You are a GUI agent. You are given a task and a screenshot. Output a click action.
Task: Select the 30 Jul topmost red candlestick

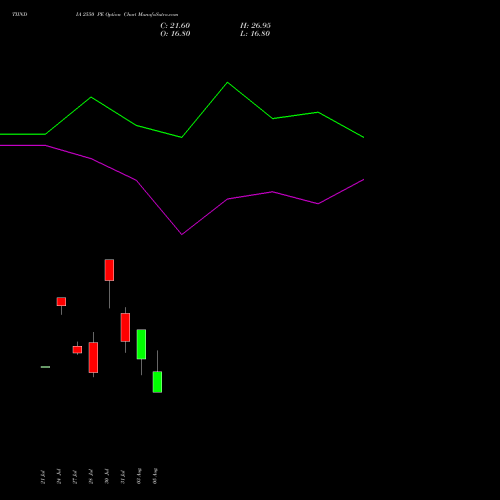(109, 270)
